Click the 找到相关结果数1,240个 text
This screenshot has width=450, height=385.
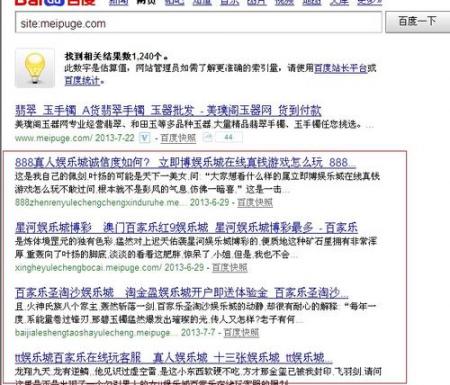pyautogui.click(x=116, y=56)
